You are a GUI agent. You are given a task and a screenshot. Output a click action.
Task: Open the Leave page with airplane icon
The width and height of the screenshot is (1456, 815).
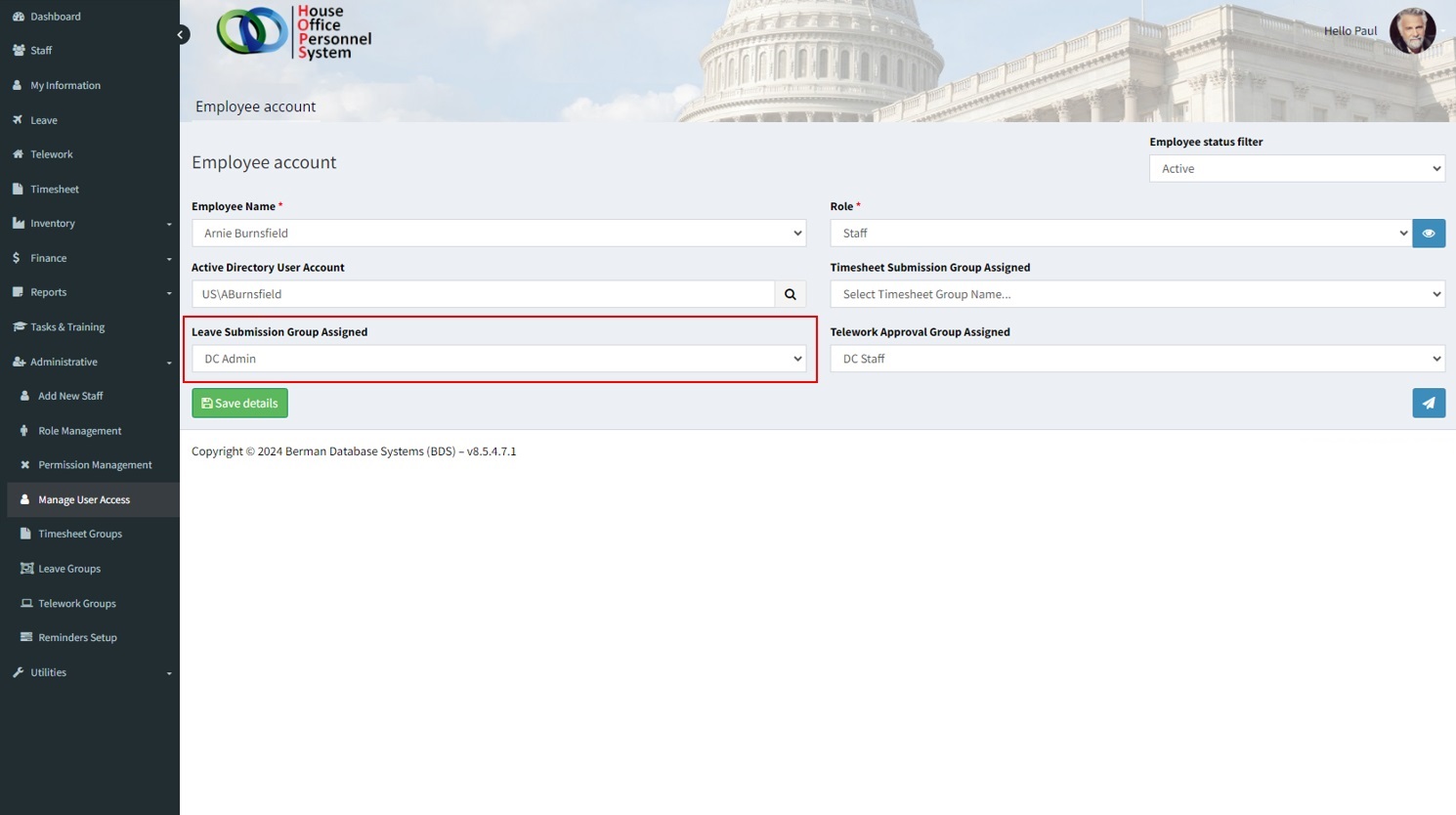click(44, 120)
